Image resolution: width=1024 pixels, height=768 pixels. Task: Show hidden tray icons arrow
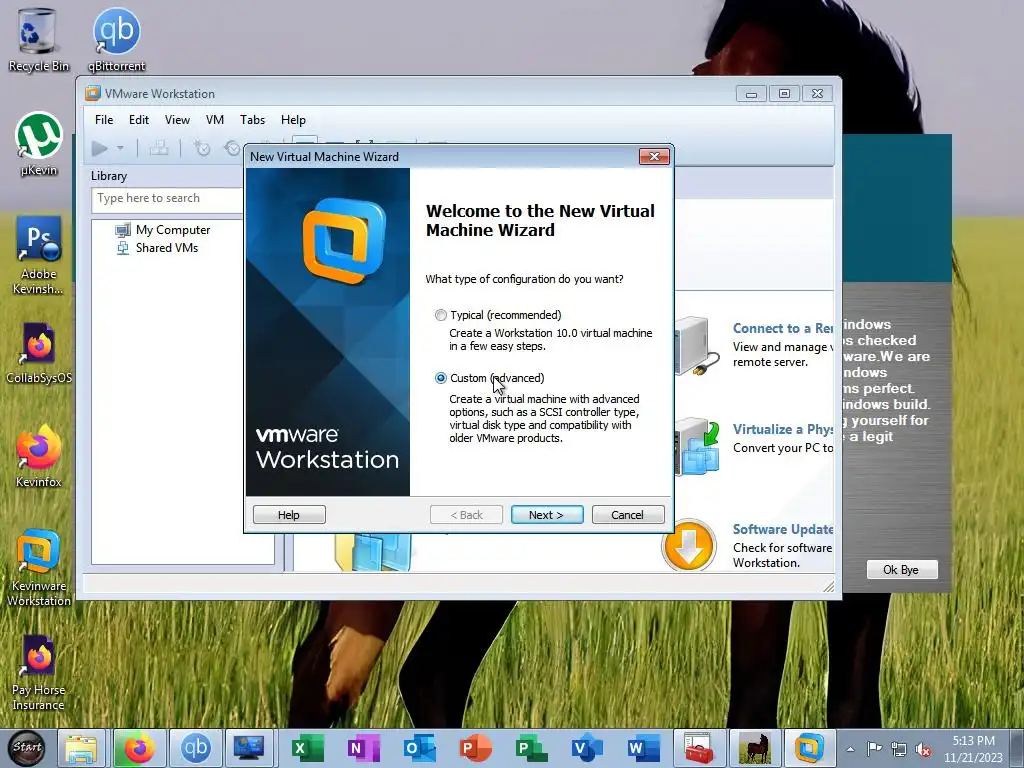pyautogui.click(x=851, y=749)
